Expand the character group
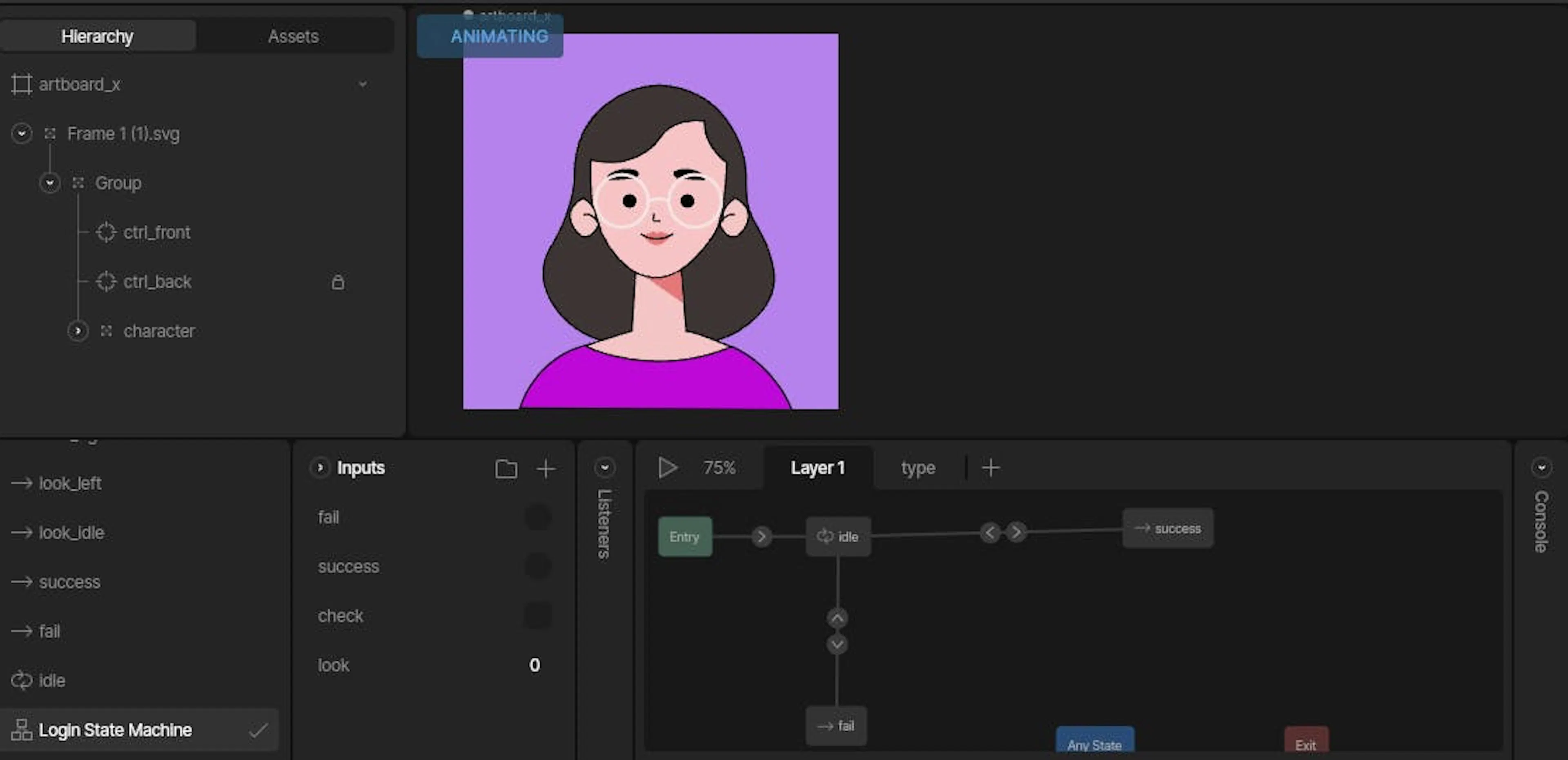This screenshot has height=760, width=1568. point(78,331)
